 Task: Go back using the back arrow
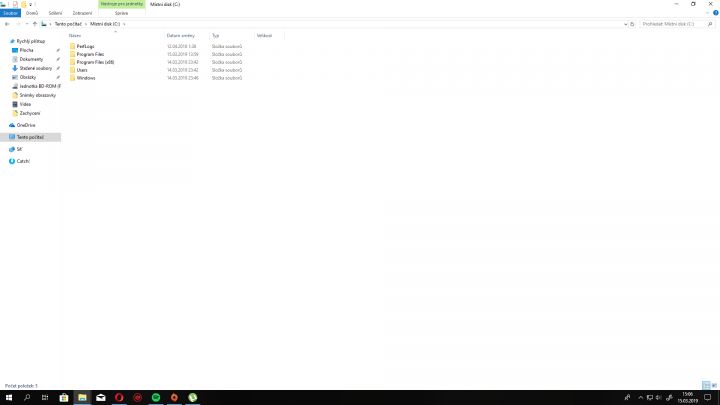[7, 24]
